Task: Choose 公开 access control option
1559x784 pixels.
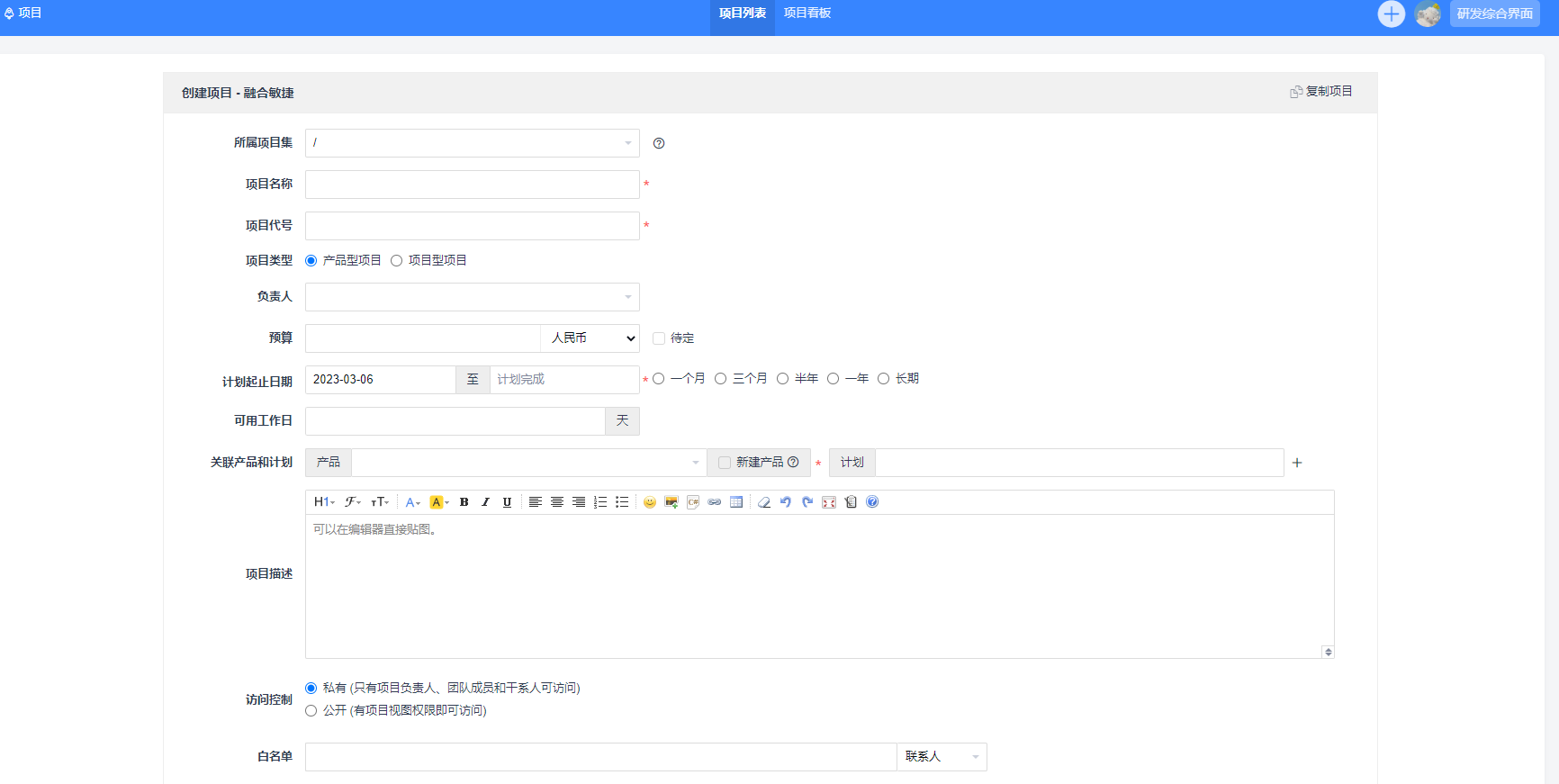Action: [311, 711]
